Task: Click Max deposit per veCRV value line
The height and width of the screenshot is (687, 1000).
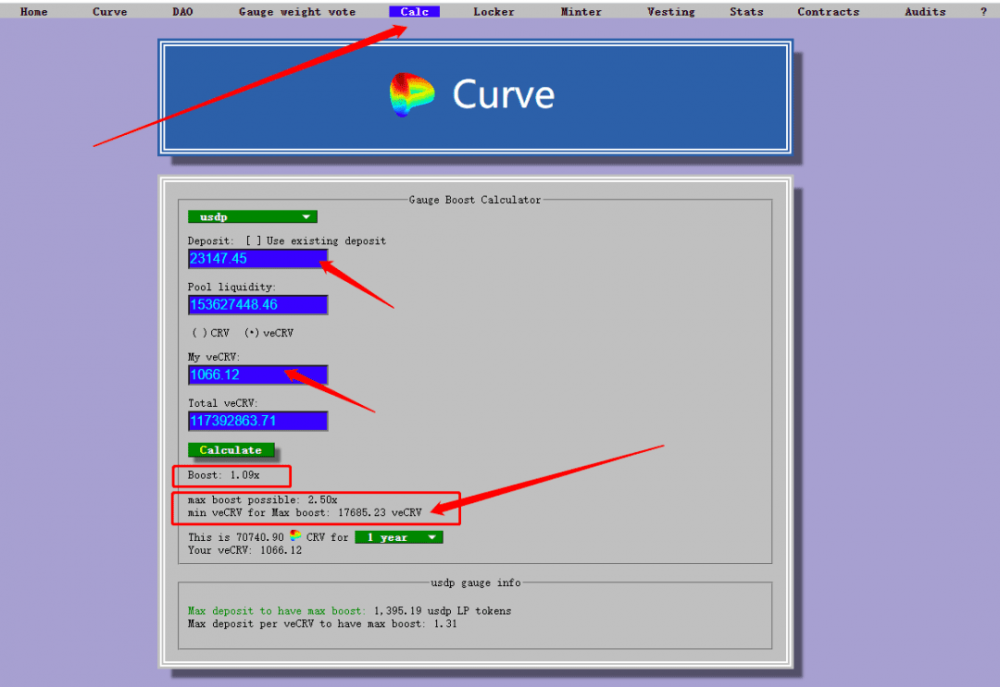Action: tap(322, 623)
